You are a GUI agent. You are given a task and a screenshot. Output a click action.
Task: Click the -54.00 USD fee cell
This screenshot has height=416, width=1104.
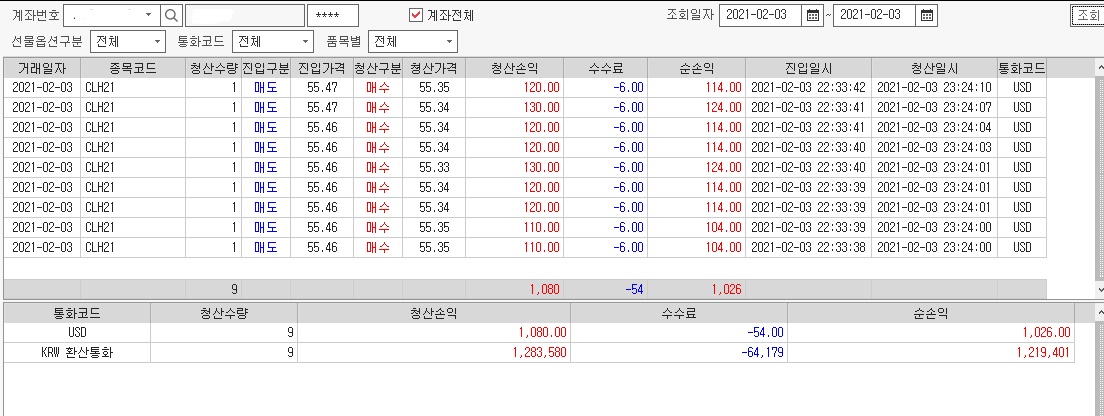pos(679,333)
